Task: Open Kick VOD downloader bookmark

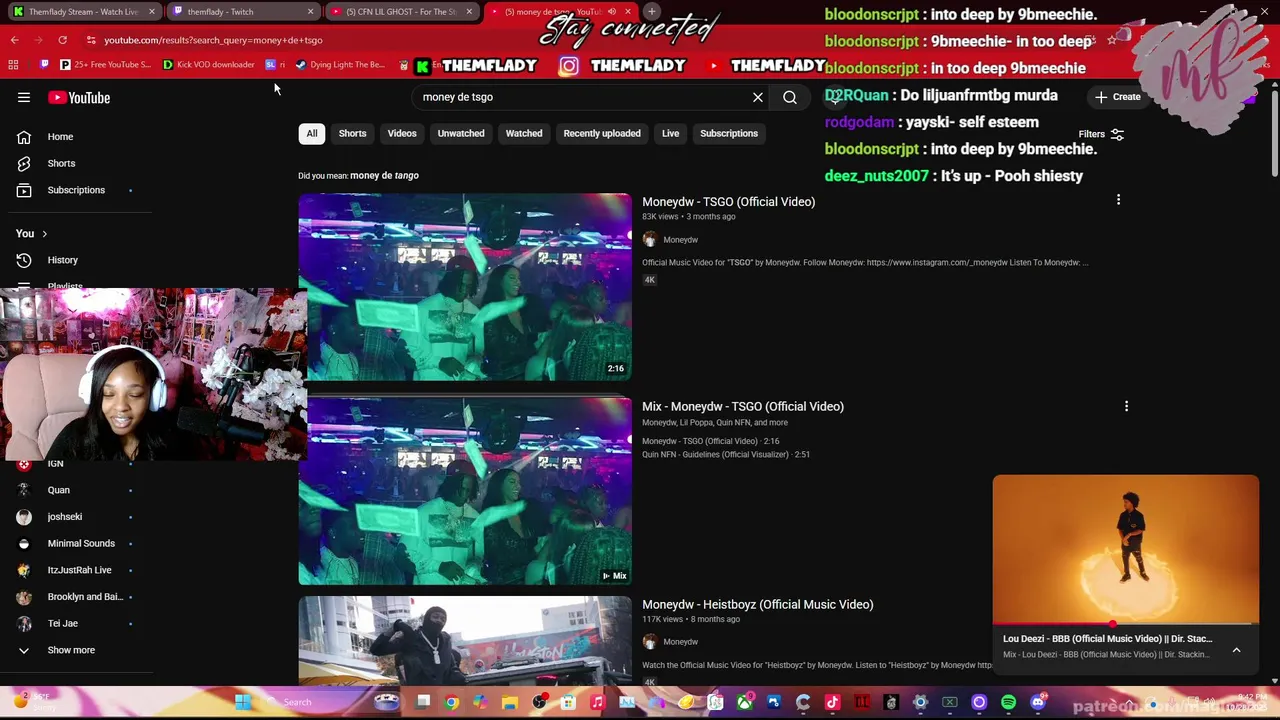Action: (208, 65)
